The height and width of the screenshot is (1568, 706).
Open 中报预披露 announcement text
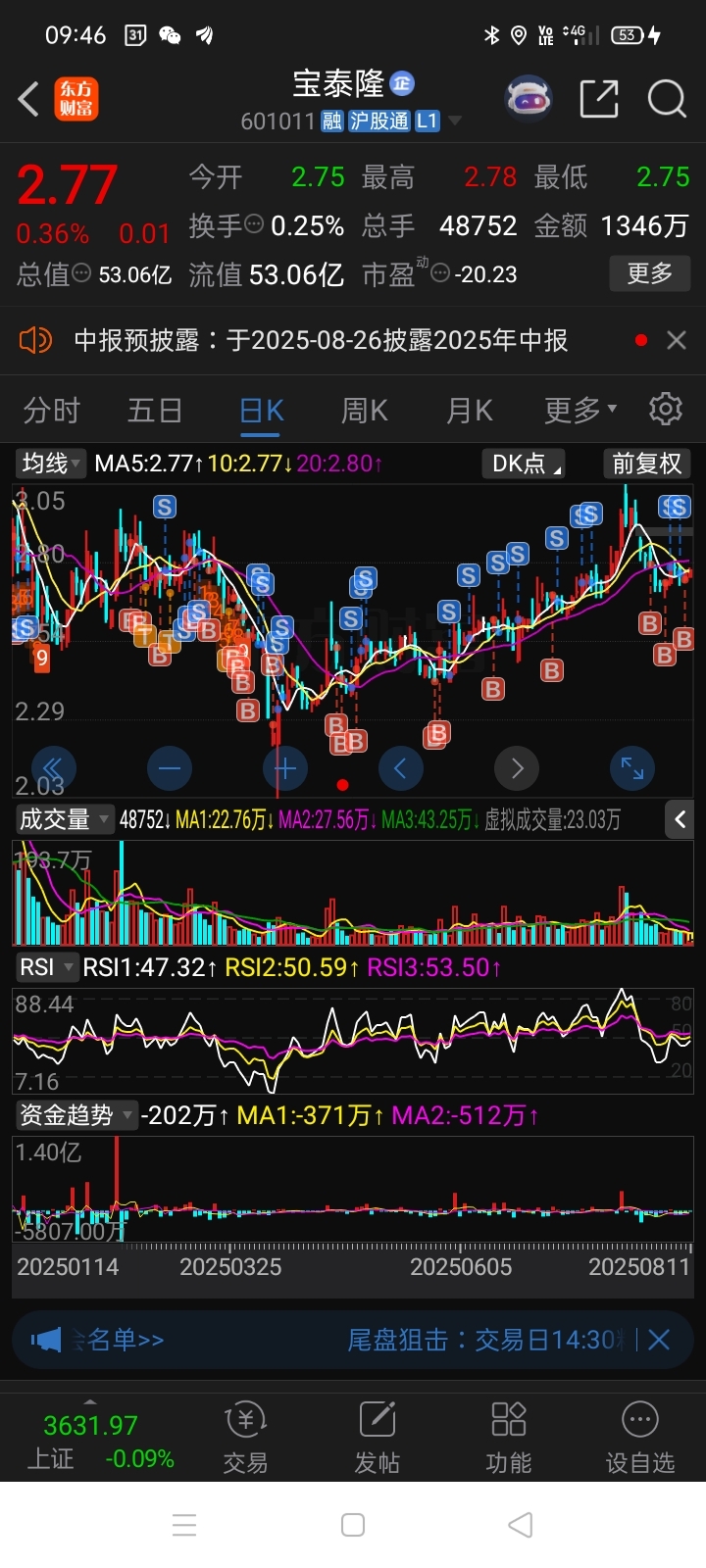point(322,340)
